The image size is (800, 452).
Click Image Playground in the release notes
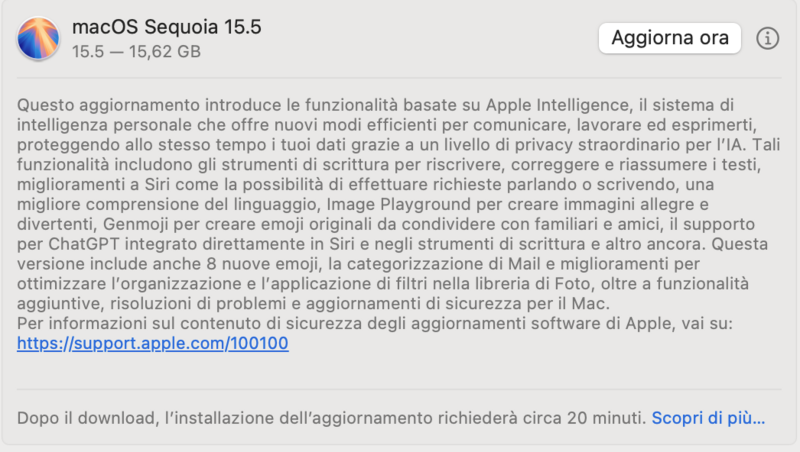[399, 204]
